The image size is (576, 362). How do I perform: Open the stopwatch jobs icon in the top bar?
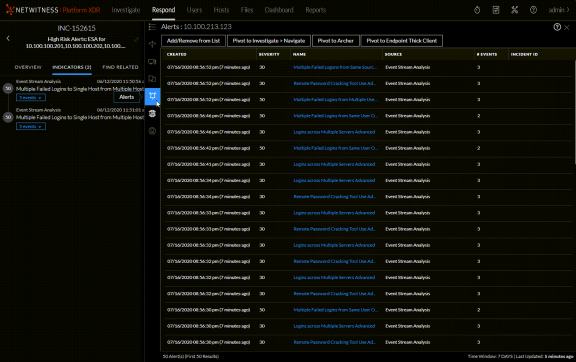tap(477, 10)
